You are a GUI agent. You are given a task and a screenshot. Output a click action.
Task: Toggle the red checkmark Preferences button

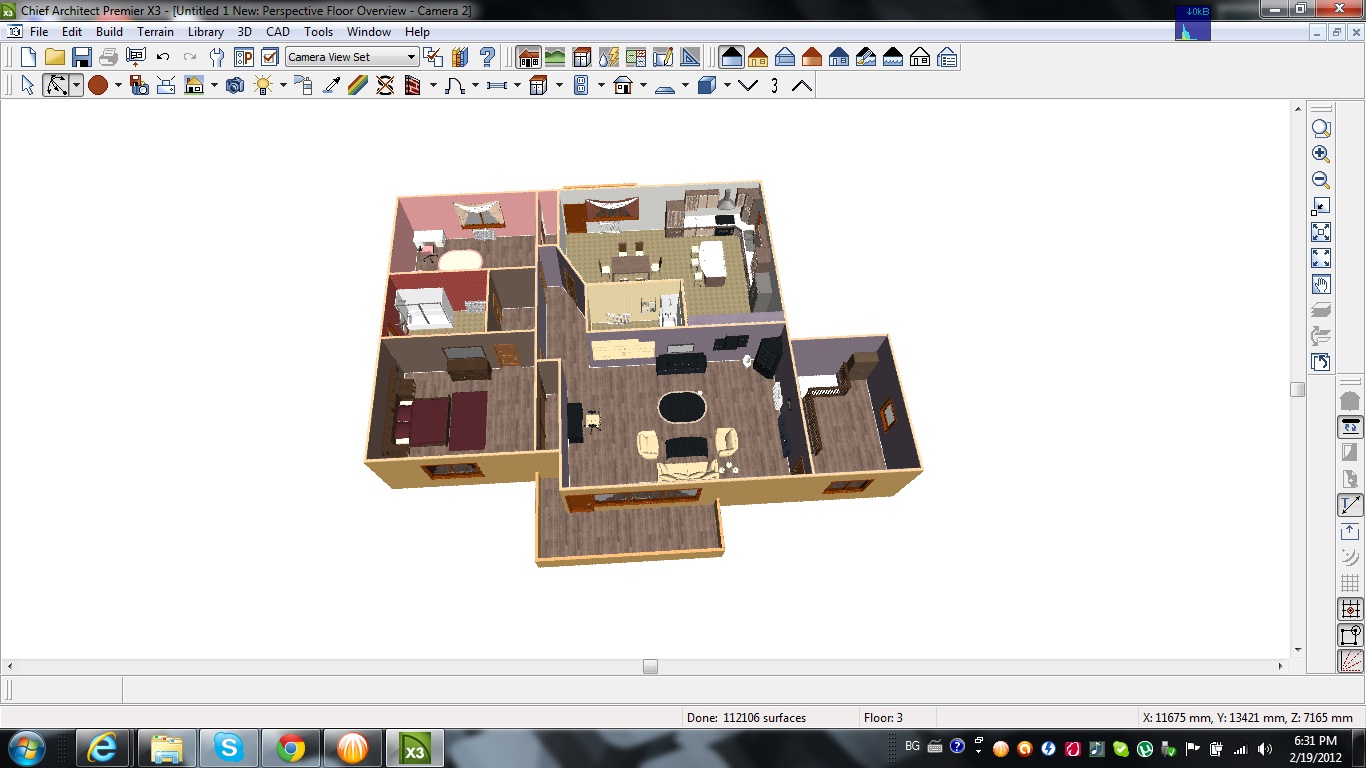pyautogui.click(x=270, y=57)
